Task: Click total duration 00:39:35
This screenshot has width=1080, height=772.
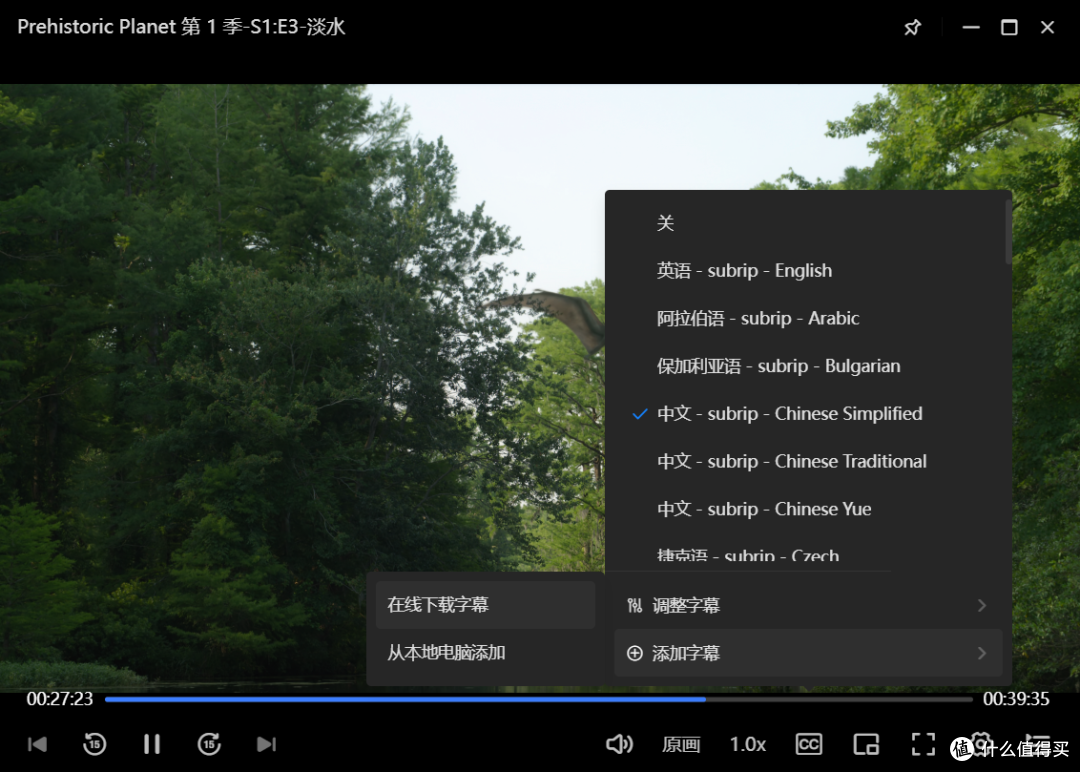Action: click(1016, 699)
